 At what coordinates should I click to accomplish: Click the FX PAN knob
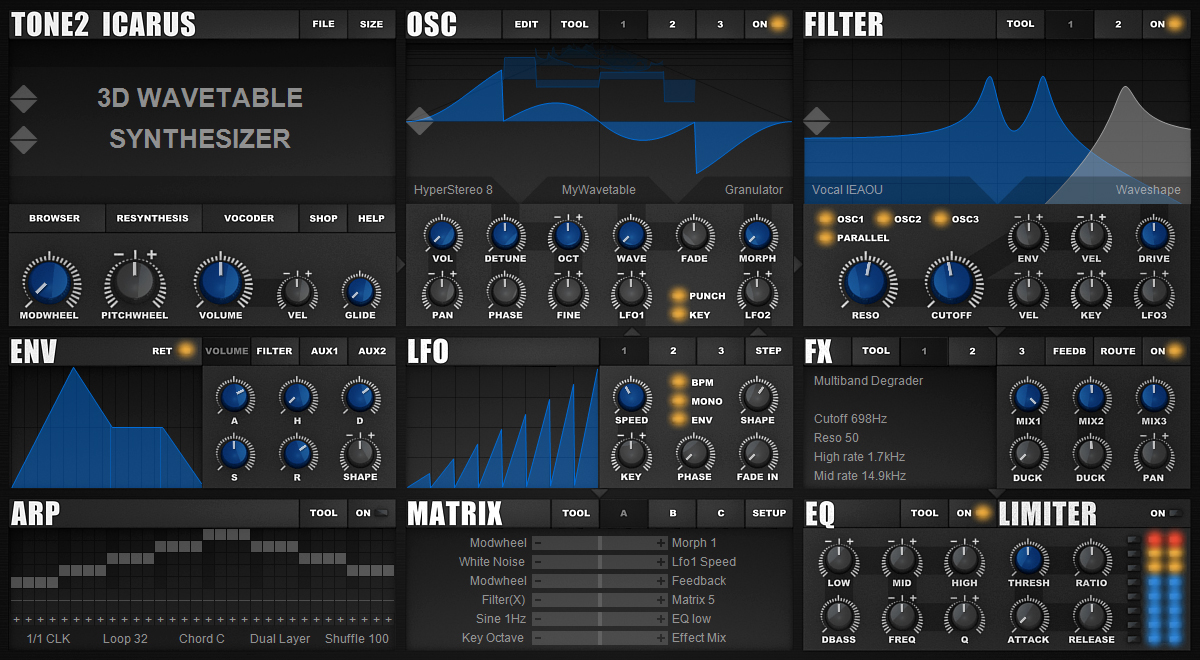point(1154,454)
